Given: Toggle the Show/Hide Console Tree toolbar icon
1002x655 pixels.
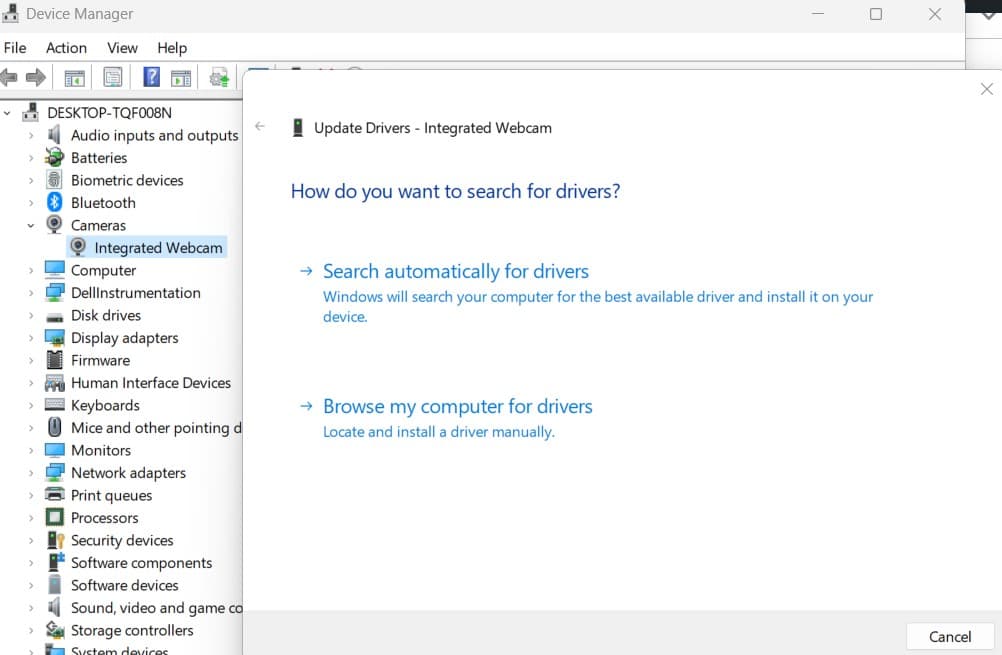Looking at the screenshot, I should (74, 76).
